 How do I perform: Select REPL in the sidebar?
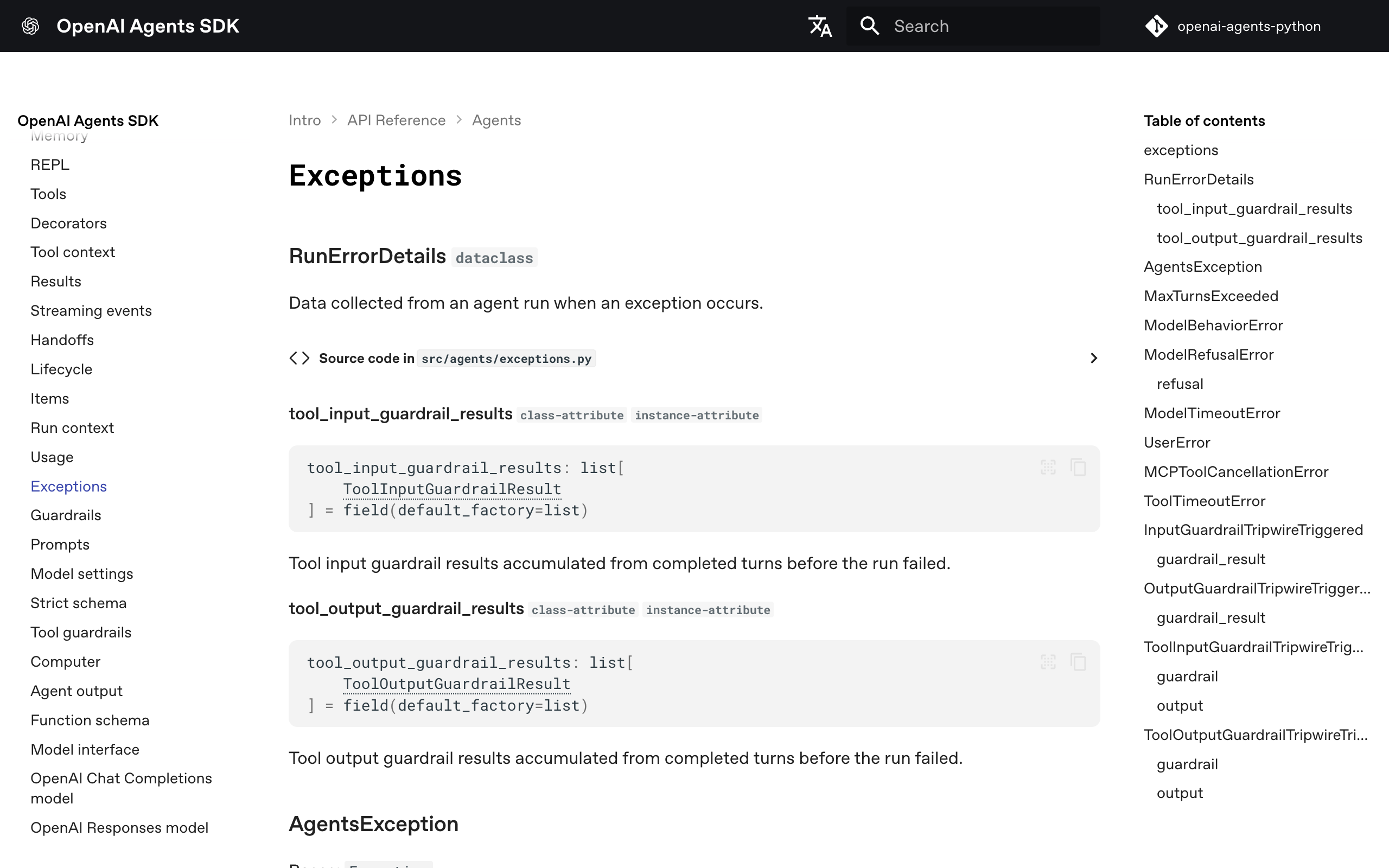[50, 165]
